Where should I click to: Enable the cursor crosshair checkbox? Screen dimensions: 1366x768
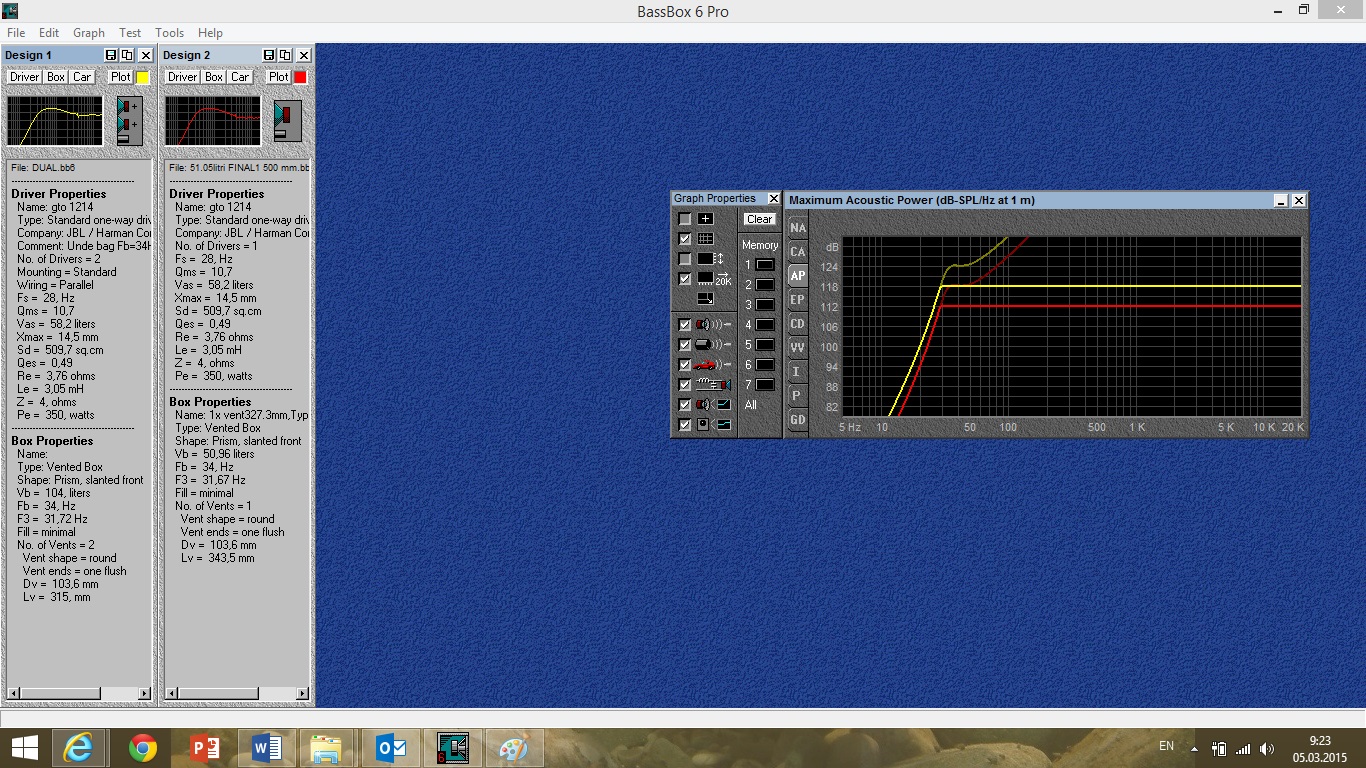click(x=685, y=219)
